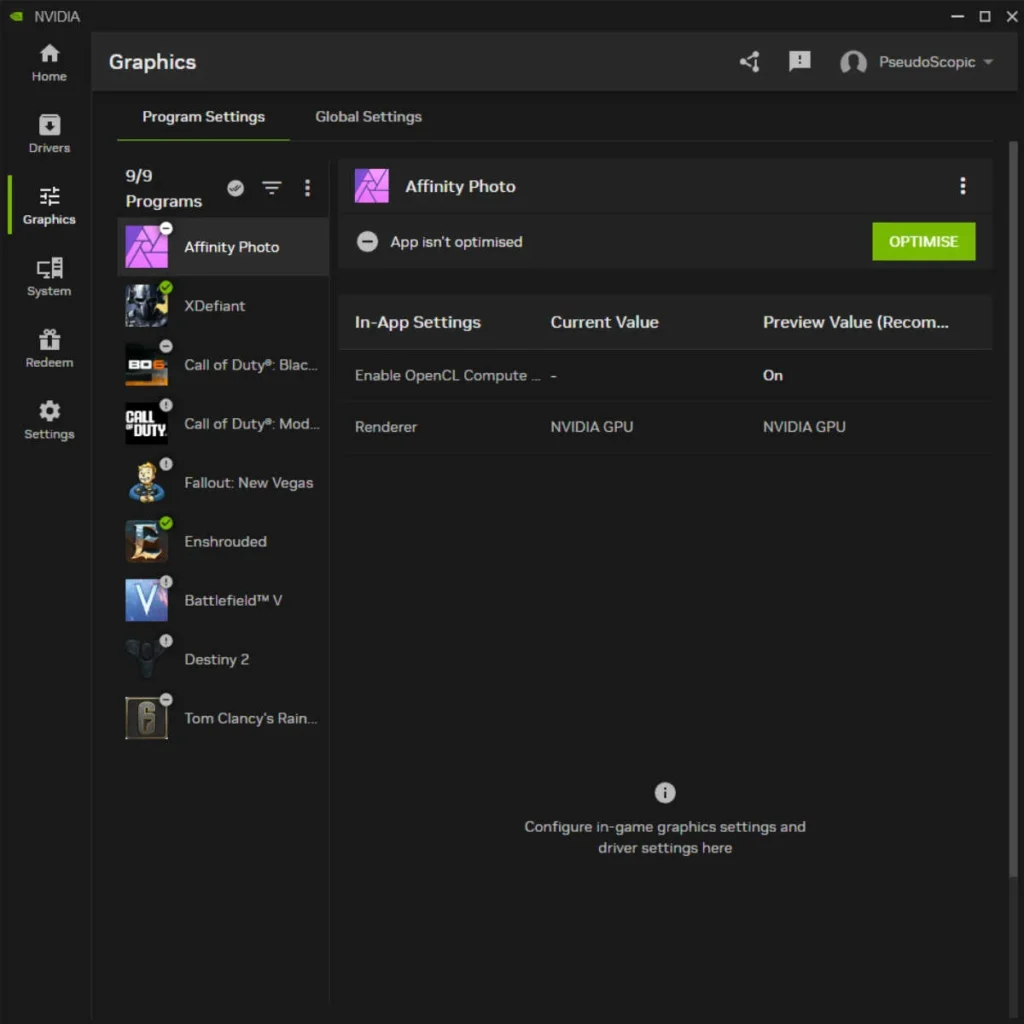The height and width of the screenshot is (1024, 1024).
Task: Open the Home section in sidebar
Action: [x=49, y=63]
